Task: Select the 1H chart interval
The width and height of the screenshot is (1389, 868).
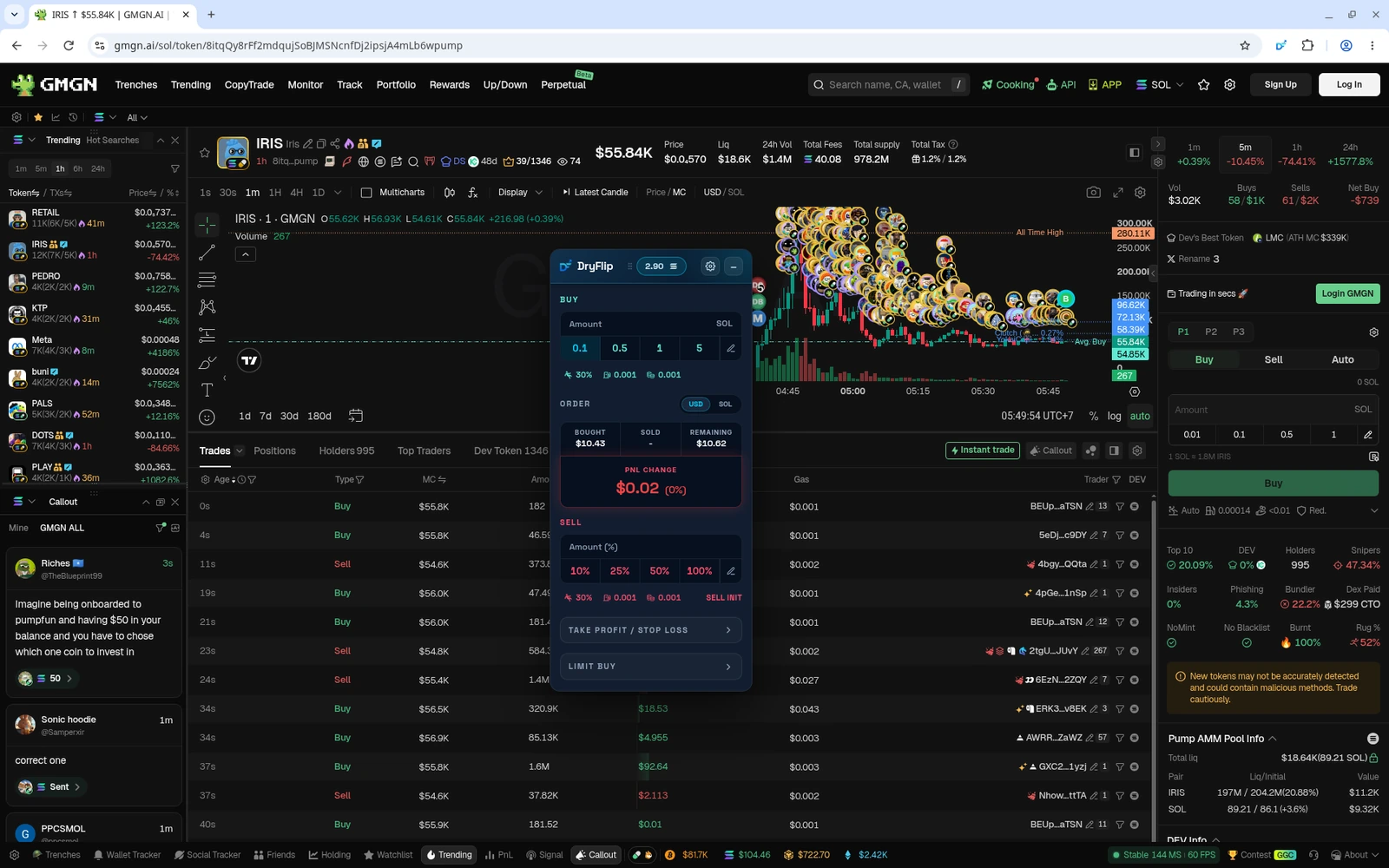Action: coord(275,193)
